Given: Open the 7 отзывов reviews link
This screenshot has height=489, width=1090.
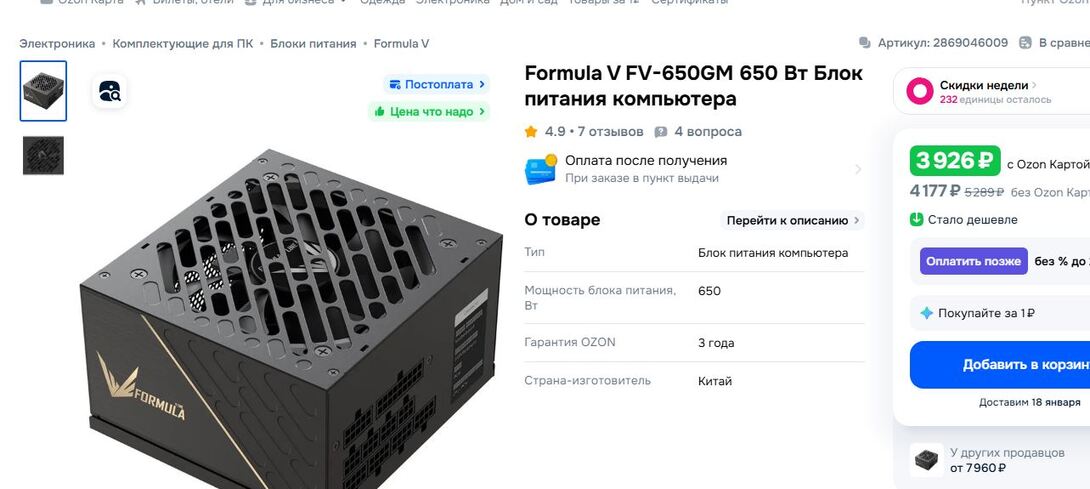Looking at the screenshot, I should coord(610,131).
